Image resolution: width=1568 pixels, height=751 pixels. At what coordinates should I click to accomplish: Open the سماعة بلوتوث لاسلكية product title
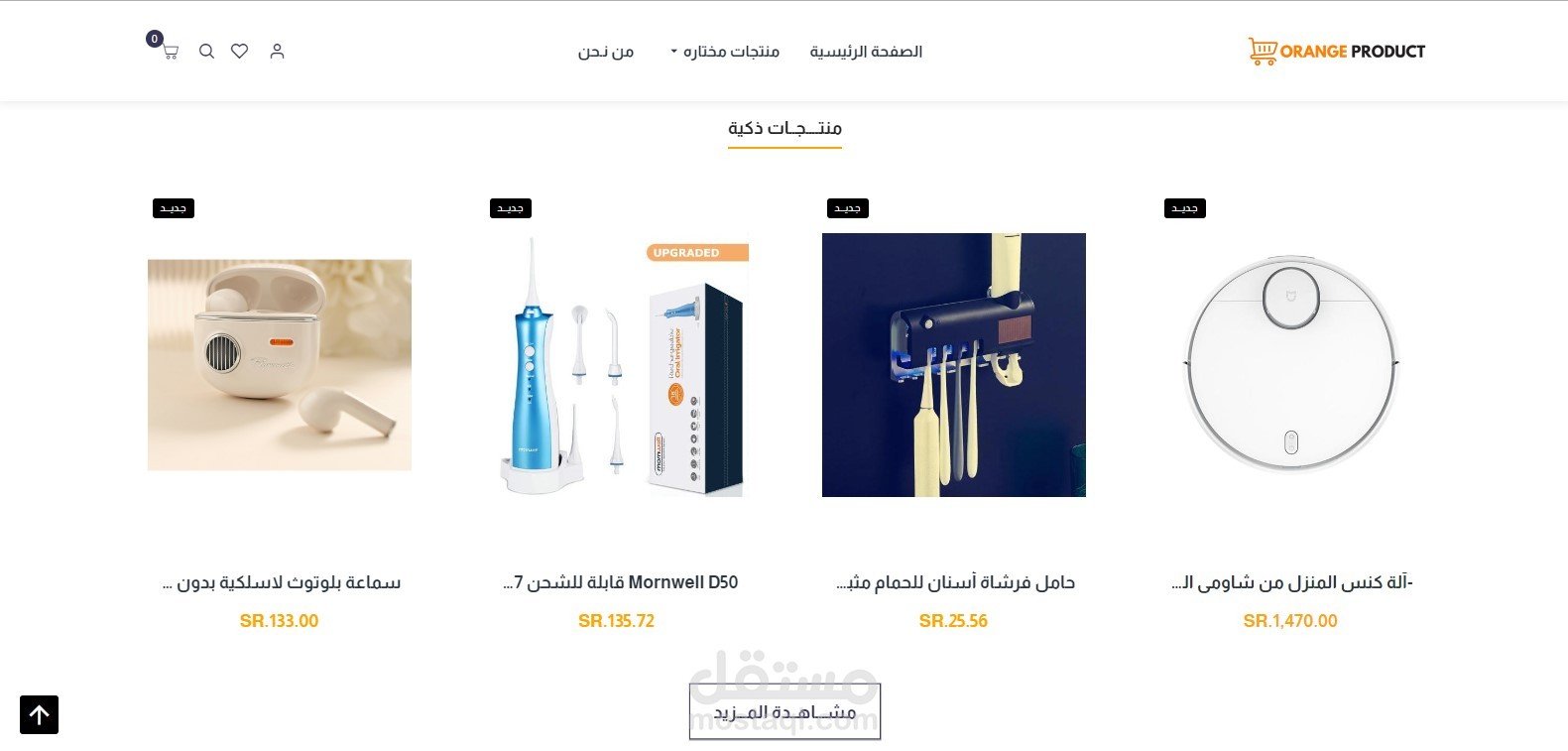point(281,582)
